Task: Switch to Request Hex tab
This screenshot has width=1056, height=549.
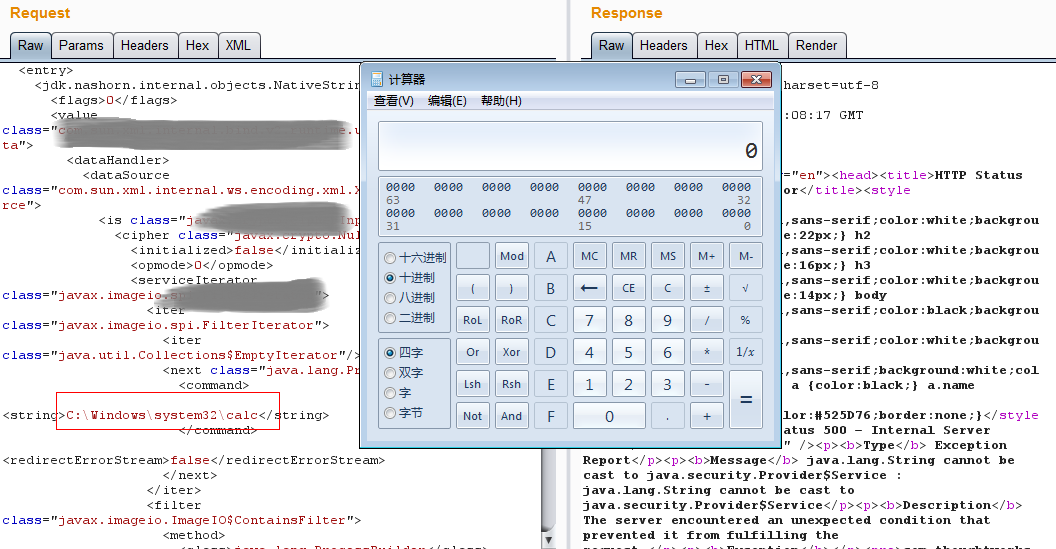Action: pyautogui.click(x=197, y=45)
